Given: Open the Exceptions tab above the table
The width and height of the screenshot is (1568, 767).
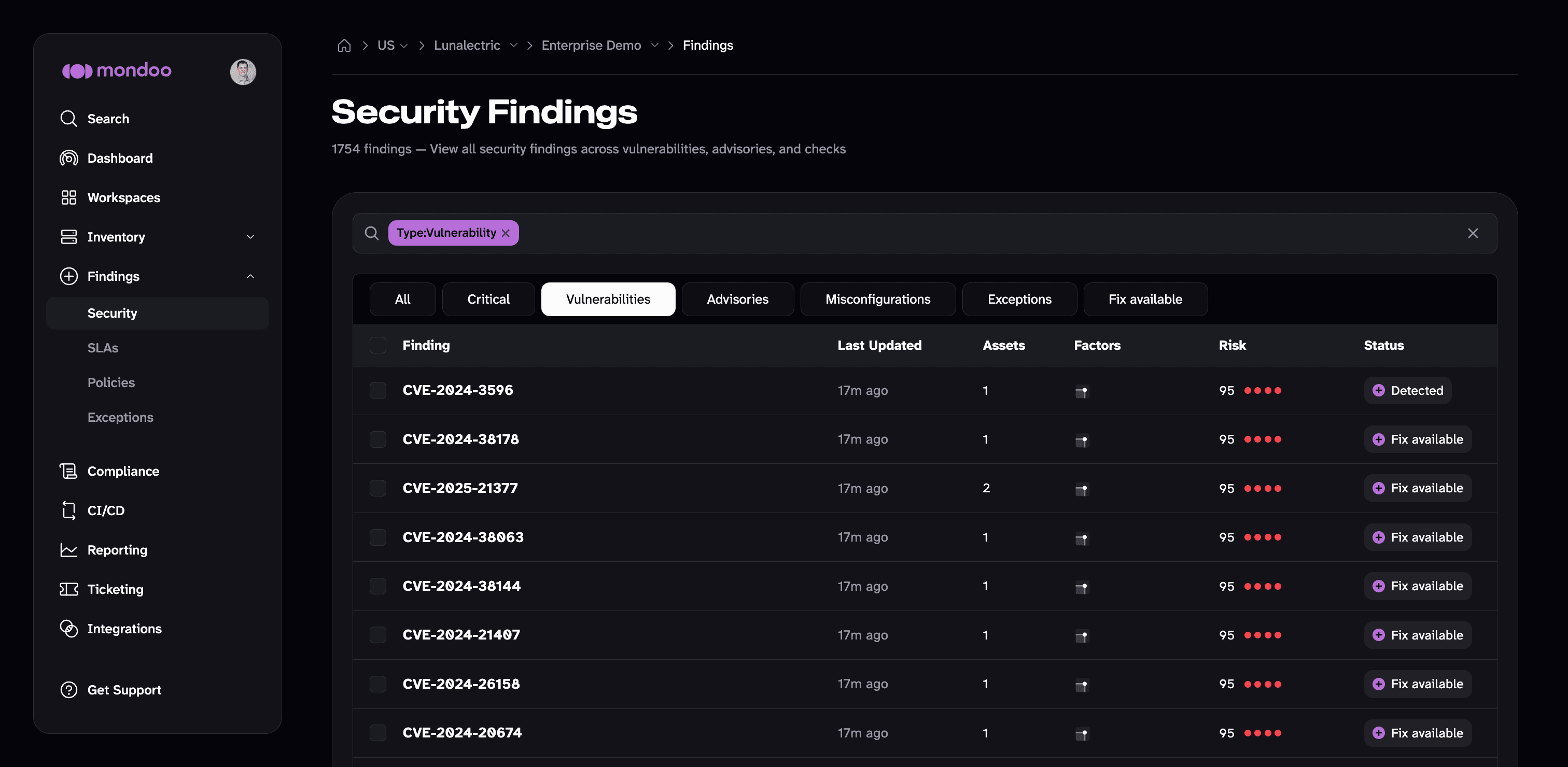Looking at the screenshot, I should click(x=1019, y=299).
